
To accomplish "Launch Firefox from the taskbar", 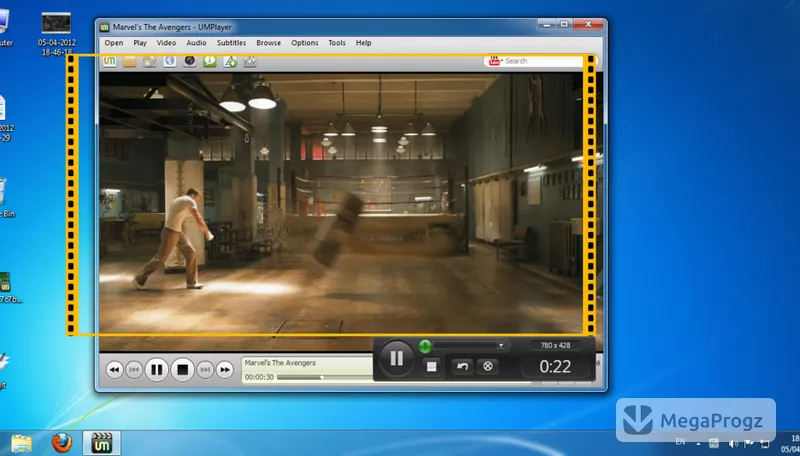I will [x=62, y=443].
